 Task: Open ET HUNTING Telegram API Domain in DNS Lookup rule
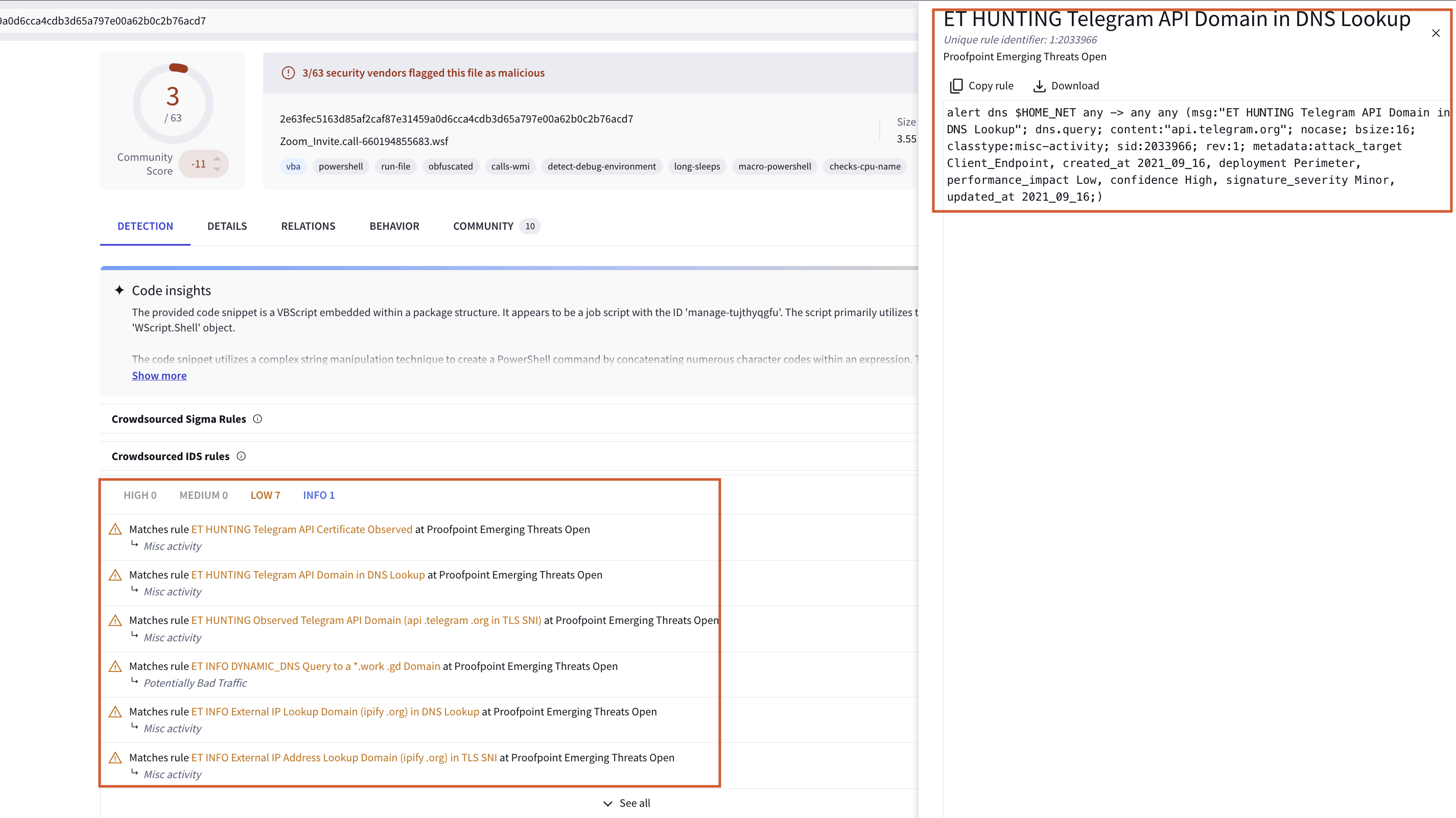click(308, 575)
